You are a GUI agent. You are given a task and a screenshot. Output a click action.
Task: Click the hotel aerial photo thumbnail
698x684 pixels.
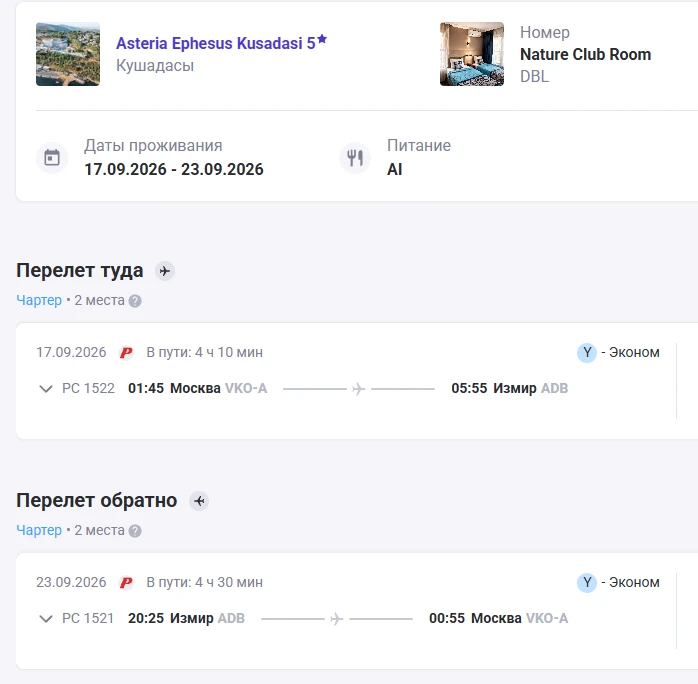[68, 54]
